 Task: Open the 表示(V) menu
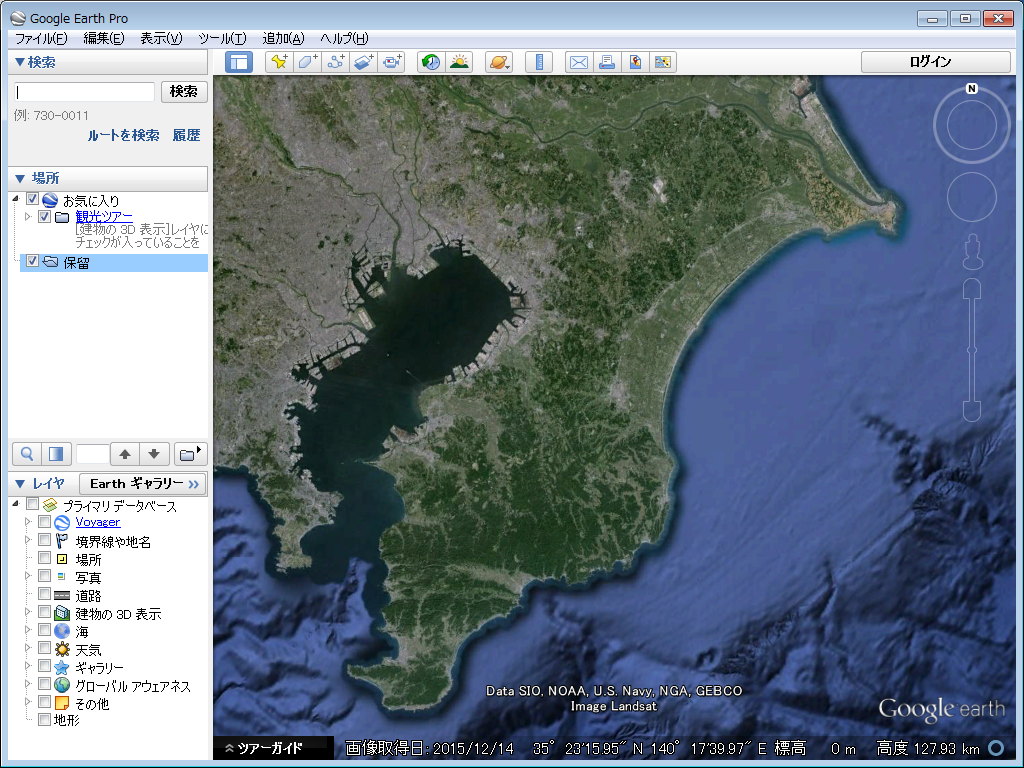click(161, 39)
